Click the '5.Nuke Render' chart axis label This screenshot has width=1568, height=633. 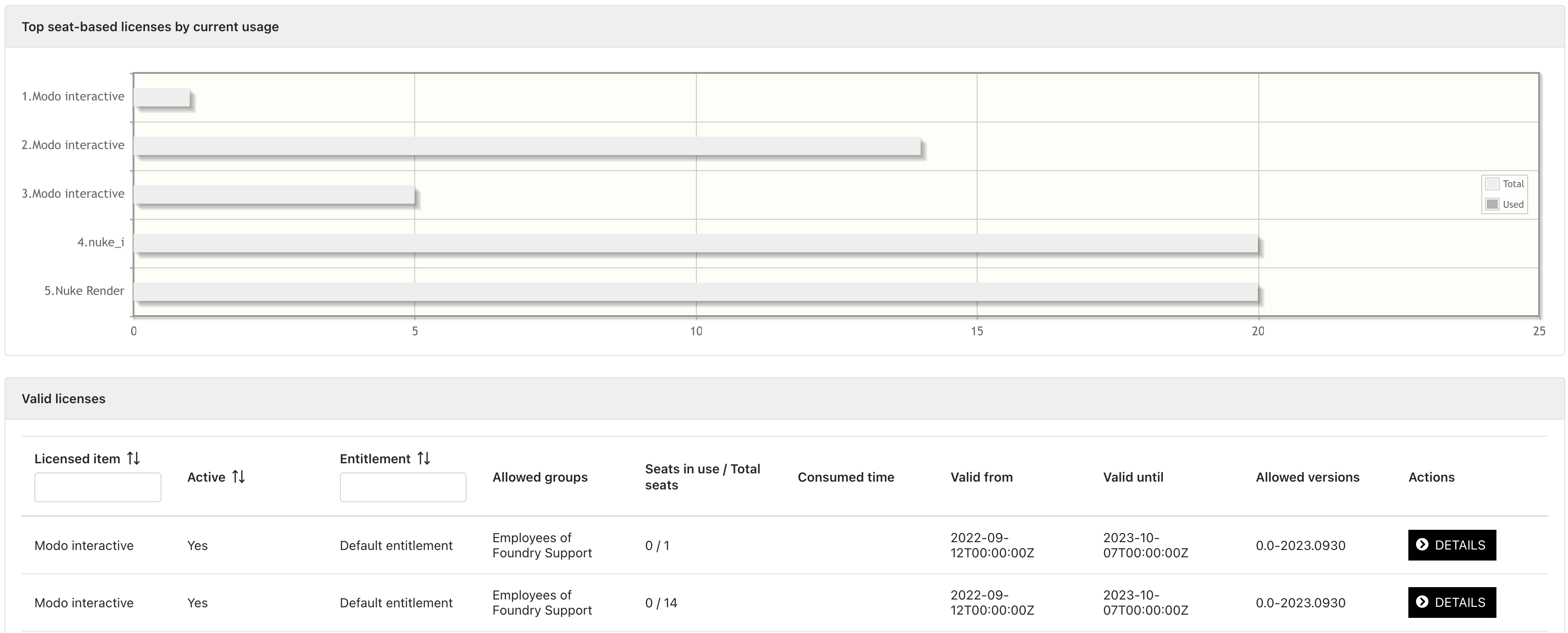tap(84, 291)
